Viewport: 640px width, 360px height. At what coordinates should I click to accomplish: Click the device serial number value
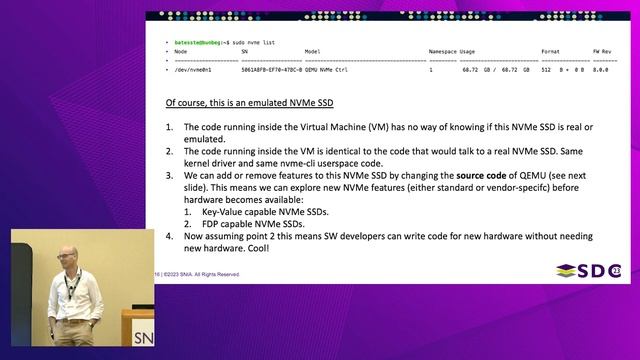(271, 70)
